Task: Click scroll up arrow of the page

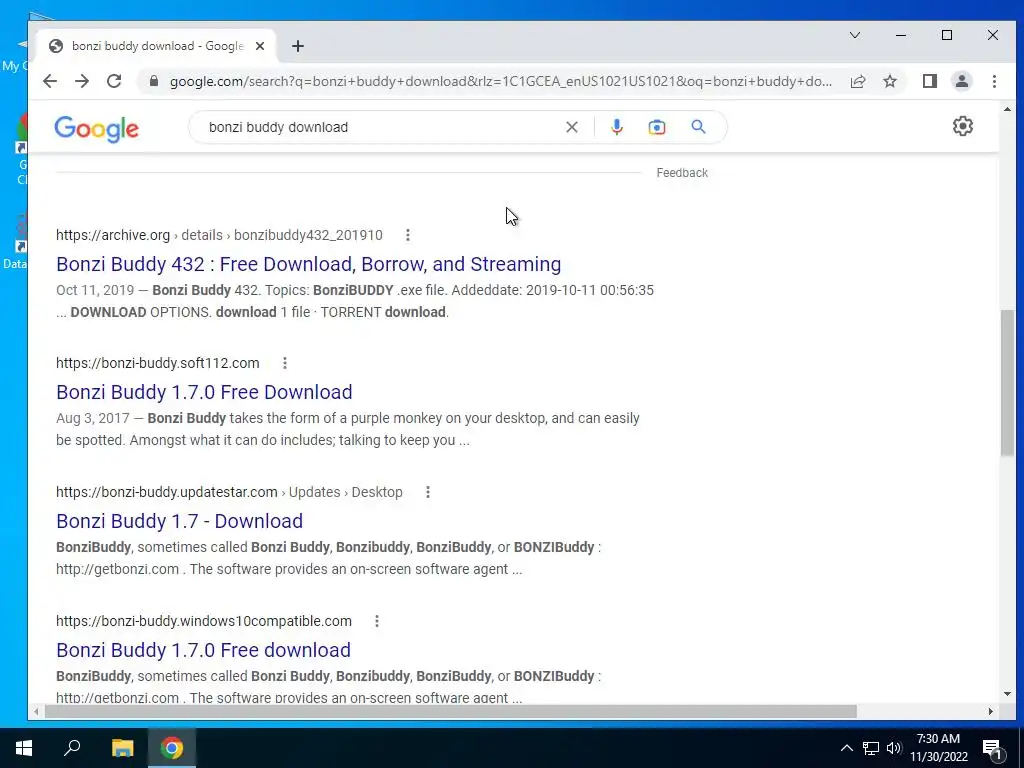Action: (1007, 109)
